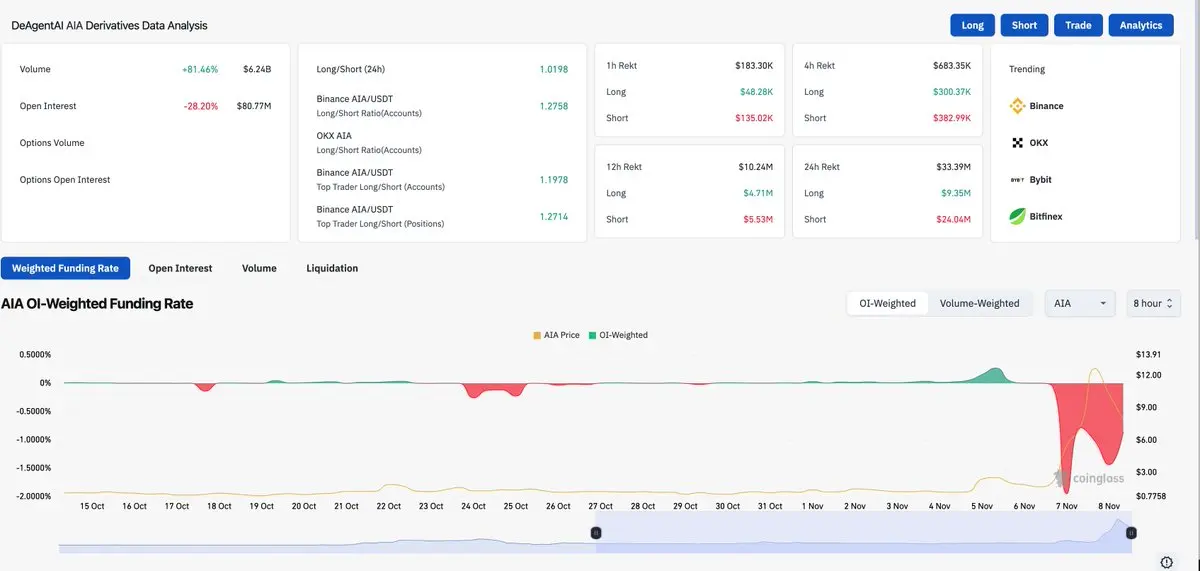
Task: Click the Open Interest value $80.77M
Action: [254, 106]
